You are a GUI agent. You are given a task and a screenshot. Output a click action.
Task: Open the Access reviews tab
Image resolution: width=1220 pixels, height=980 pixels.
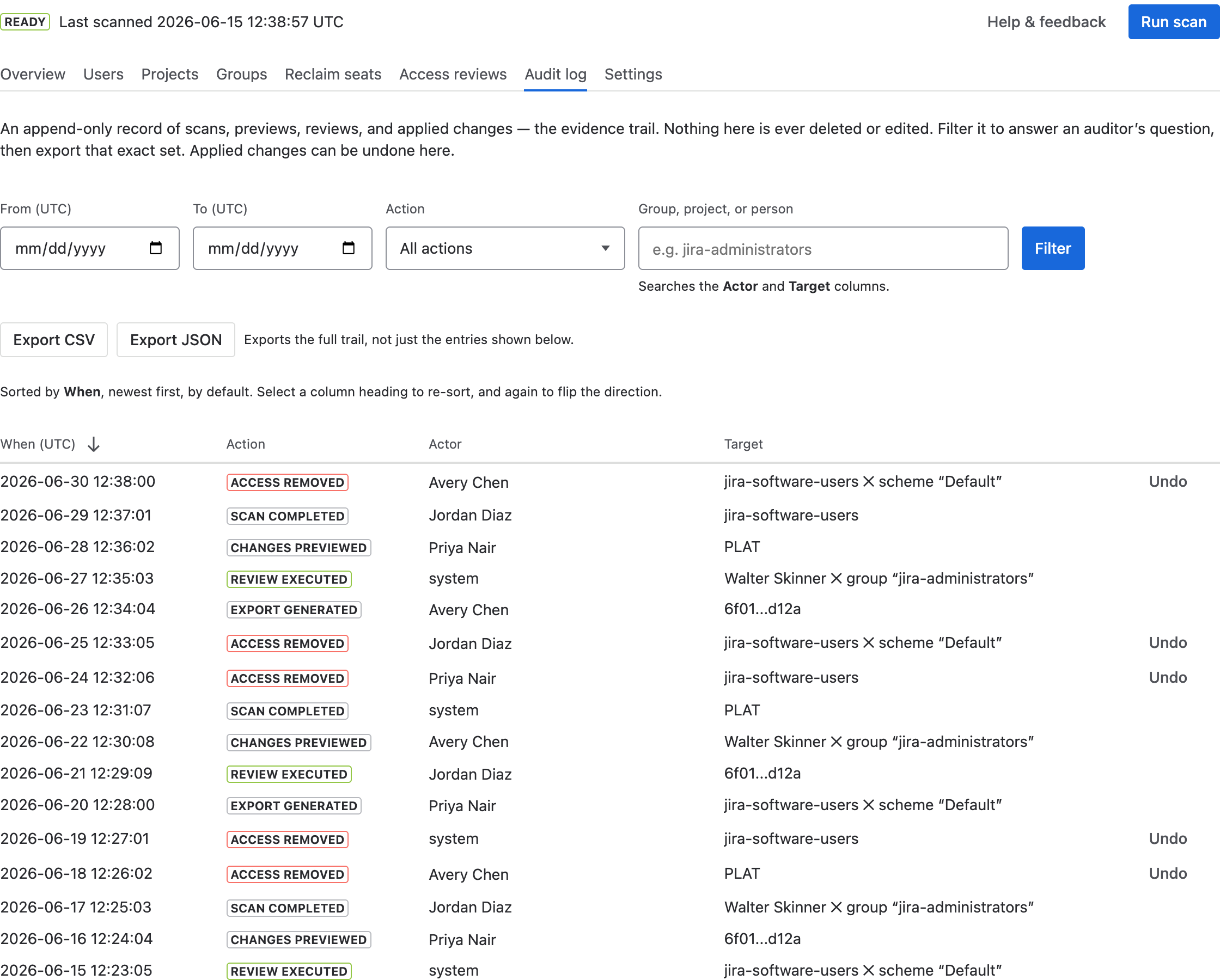[x=453, y=74]
